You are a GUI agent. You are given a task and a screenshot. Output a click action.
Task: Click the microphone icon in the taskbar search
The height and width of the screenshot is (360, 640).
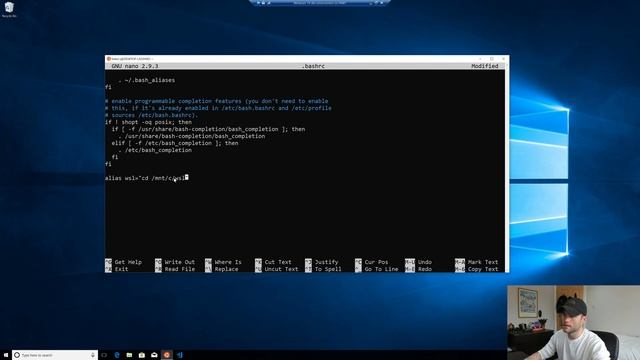click(x=93, y=355)
